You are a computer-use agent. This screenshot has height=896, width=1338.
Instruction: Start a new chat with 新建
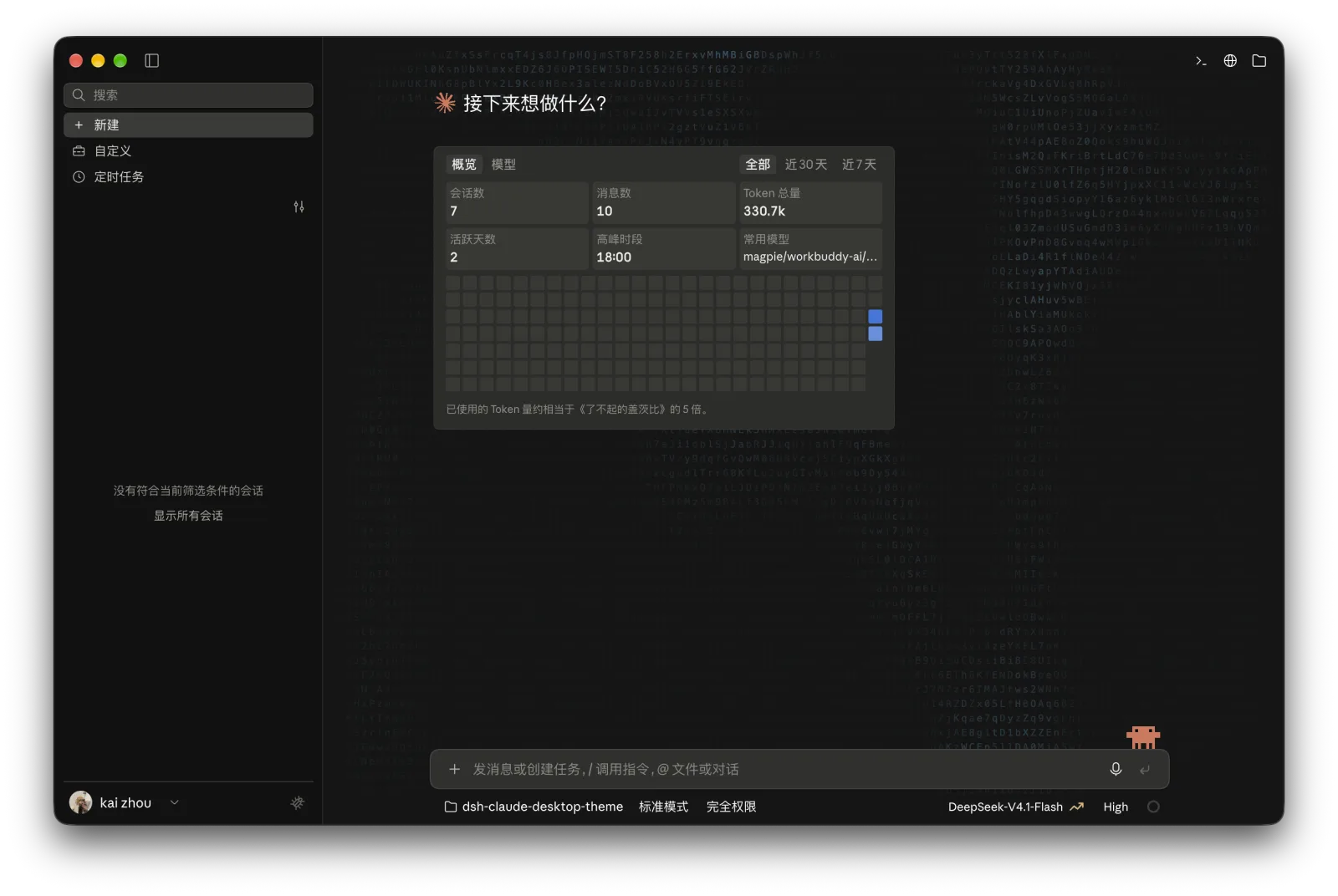pyautogui.click(x=188, y=125)
